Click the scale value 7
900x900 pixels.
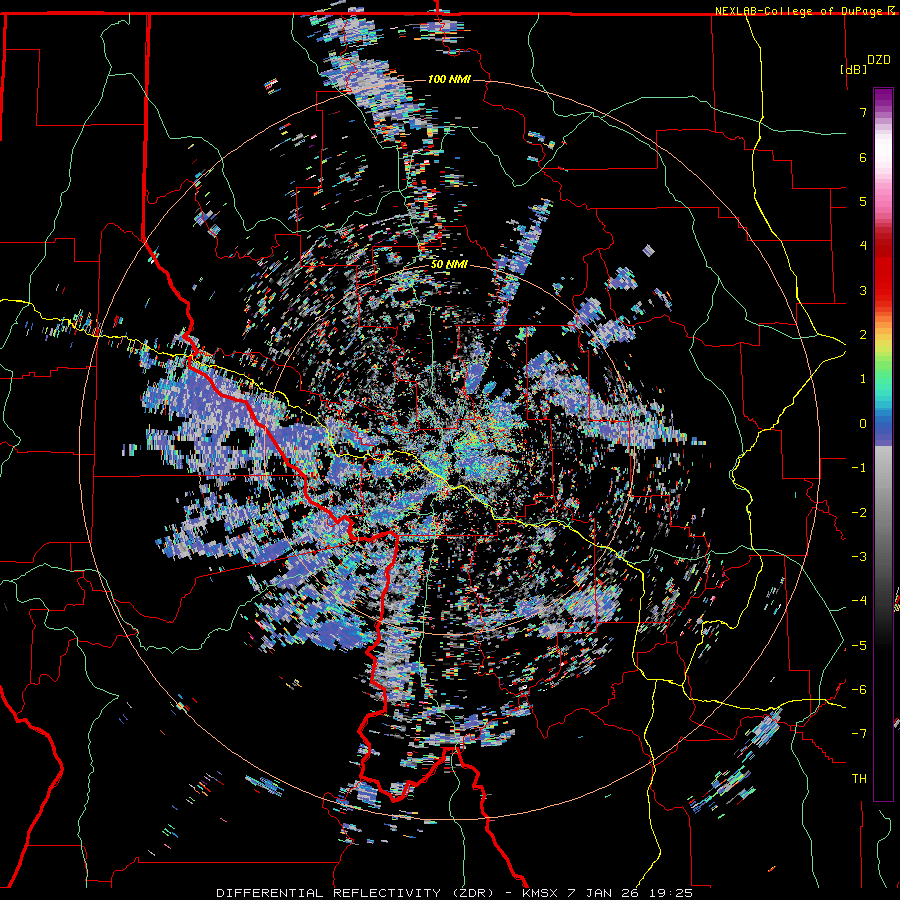[x=863, y=112]
